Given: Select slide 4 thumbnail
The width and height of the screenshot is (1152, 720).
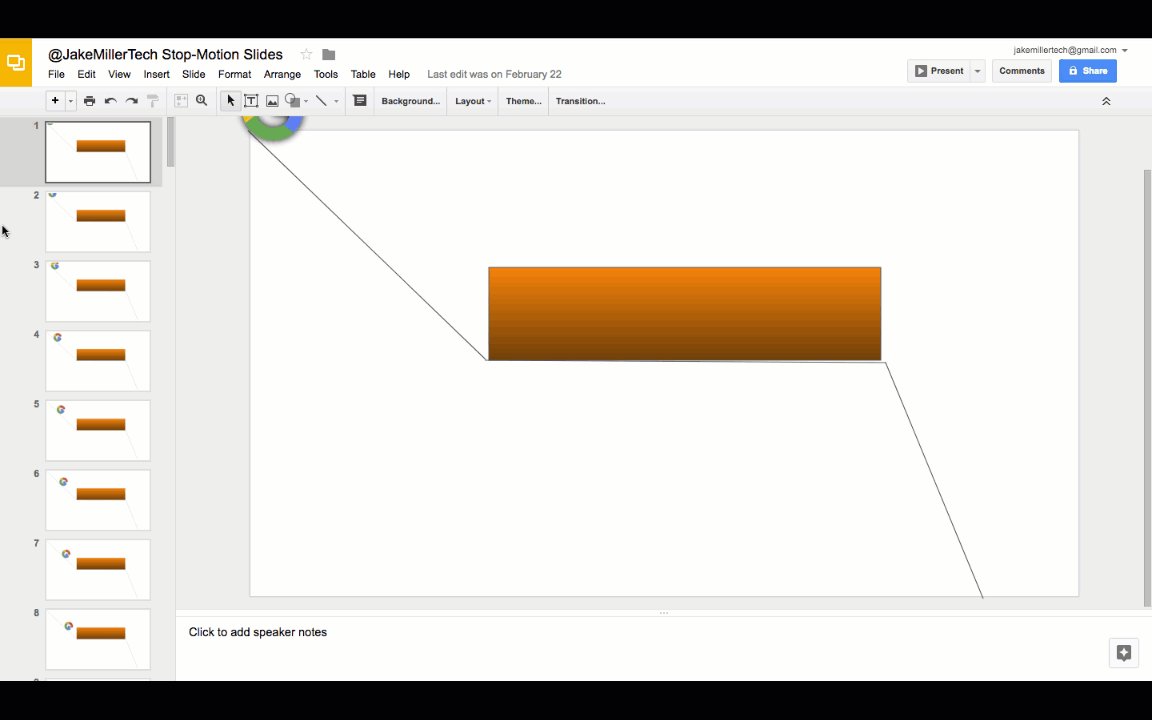Looking at the screenshot, I should click(x=98, y=361).
